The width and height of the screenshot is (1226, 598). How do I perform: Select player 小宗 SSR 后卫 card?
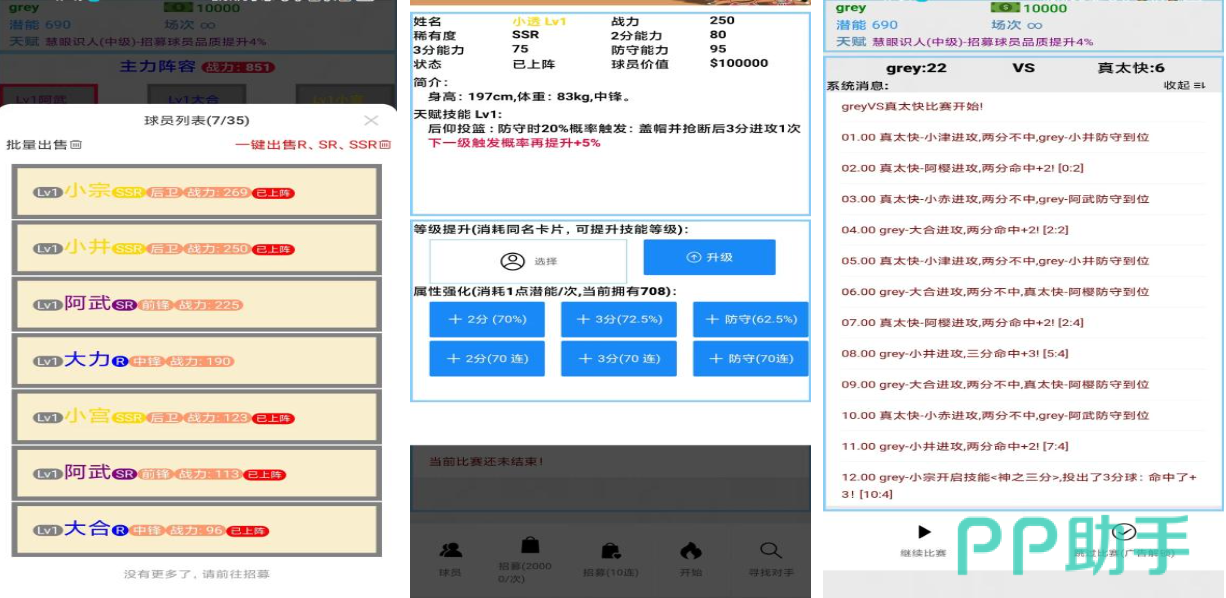click(x=196, y=192)
